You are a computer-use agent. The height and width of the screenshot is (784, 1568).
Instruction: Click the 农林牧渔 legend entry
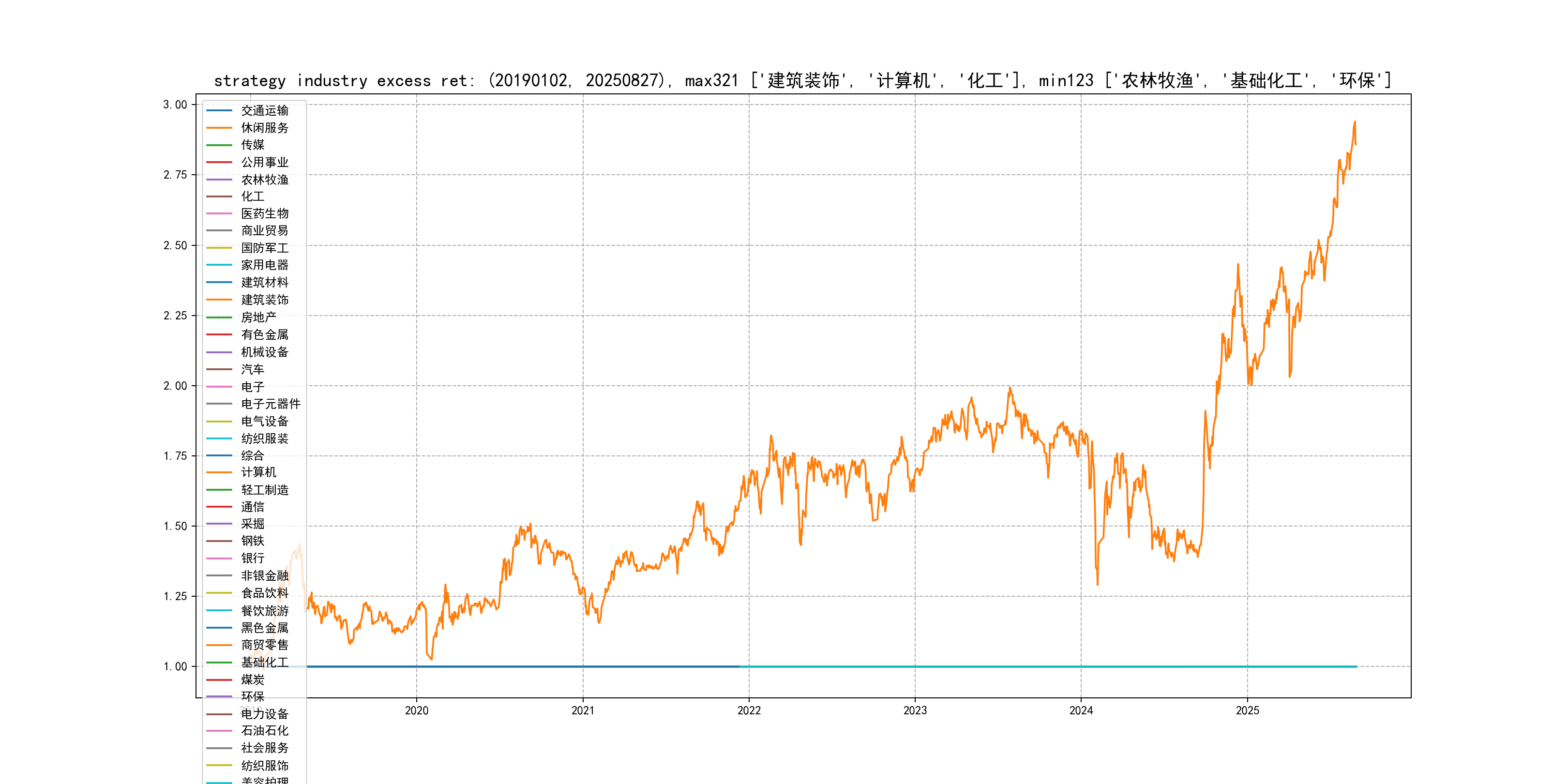click(264, 180)
